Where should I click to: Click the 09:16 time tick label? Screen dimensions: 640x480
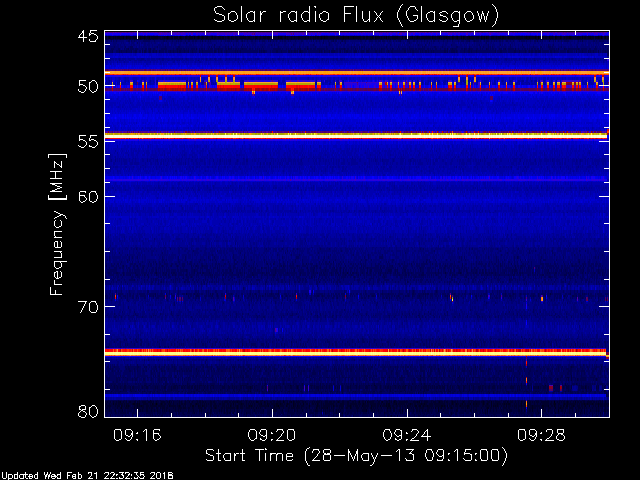(138, 435)
